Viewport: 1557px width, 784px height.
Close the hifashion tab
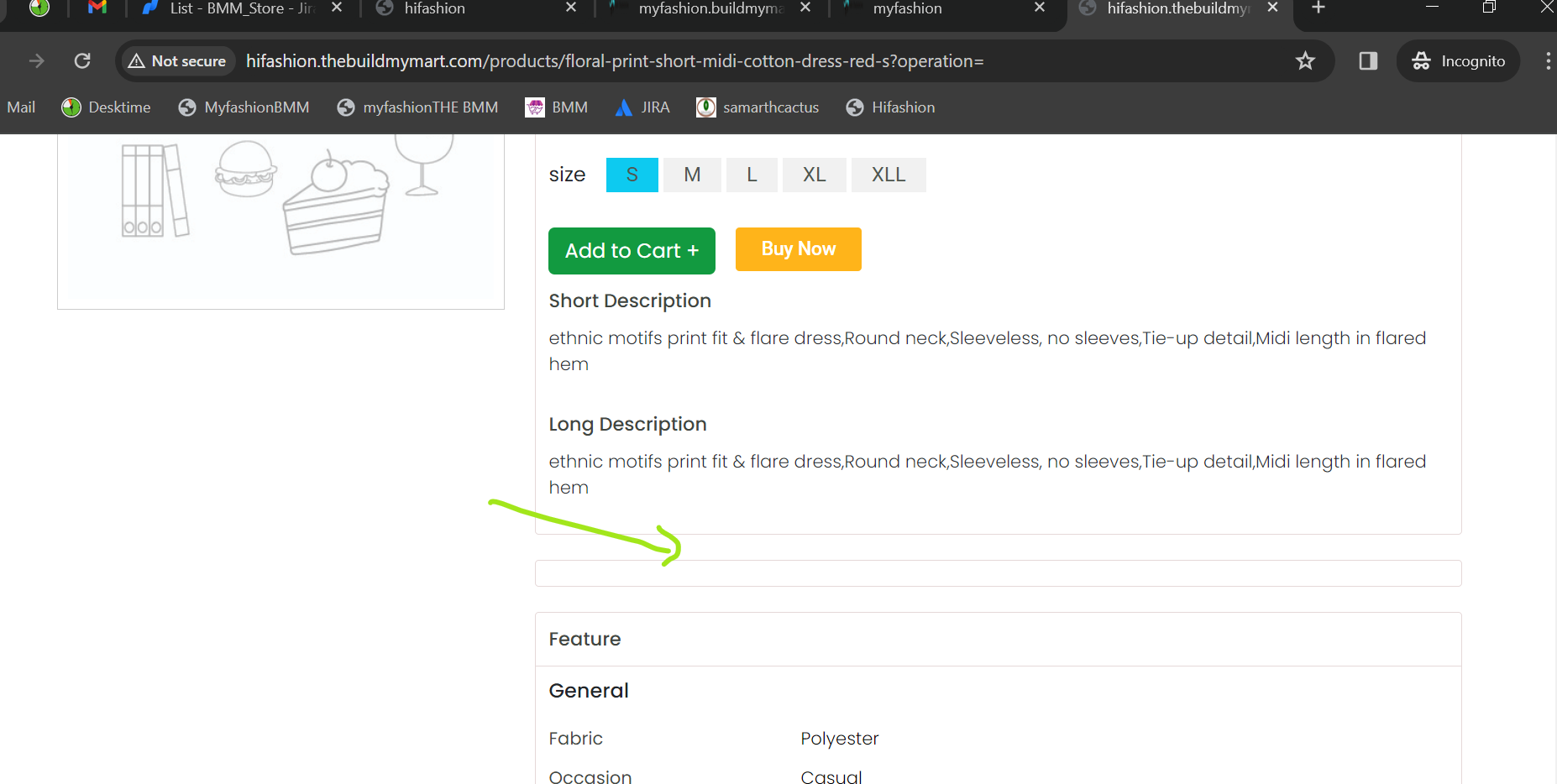(571, 8)
